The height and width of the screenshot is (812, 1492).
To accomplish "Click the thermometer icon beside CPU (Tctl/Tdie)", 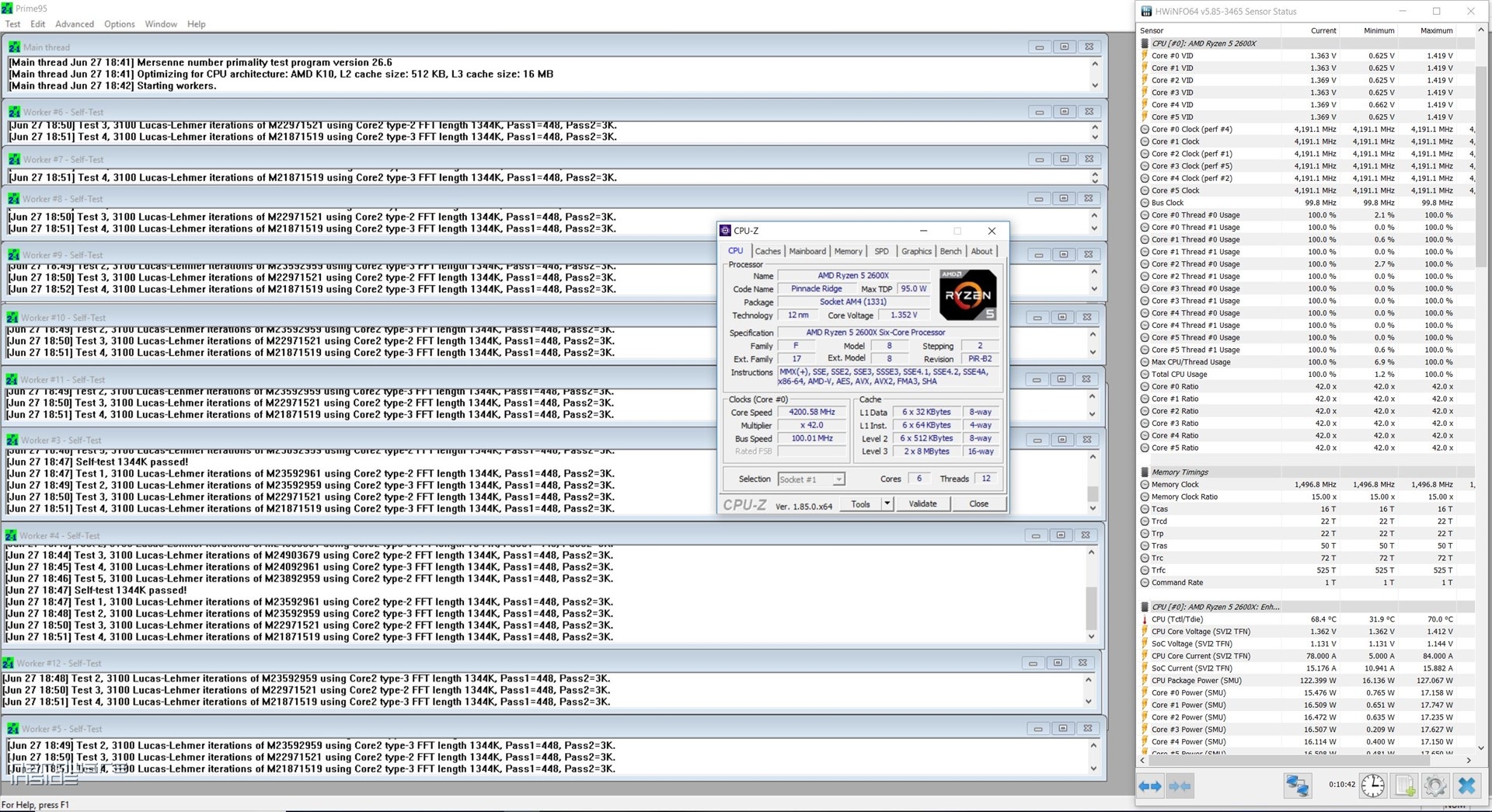I will pyautogui.click(x=1145, y=619).
